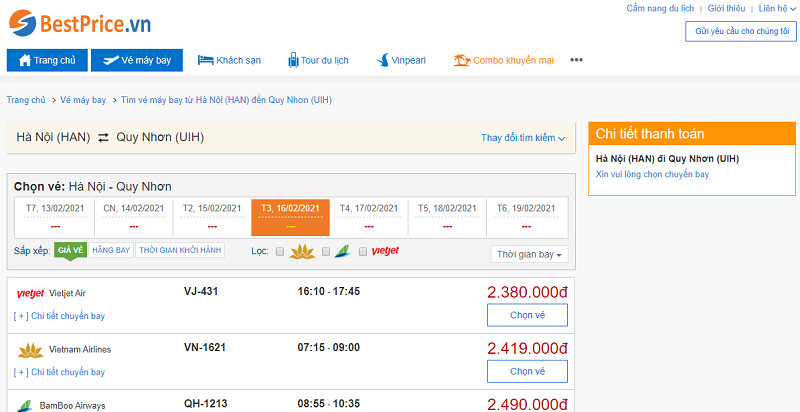Click lotus logo in VN-1621 row
The image size is (800, 412).
pyautogui.click(x=31, y=350)
